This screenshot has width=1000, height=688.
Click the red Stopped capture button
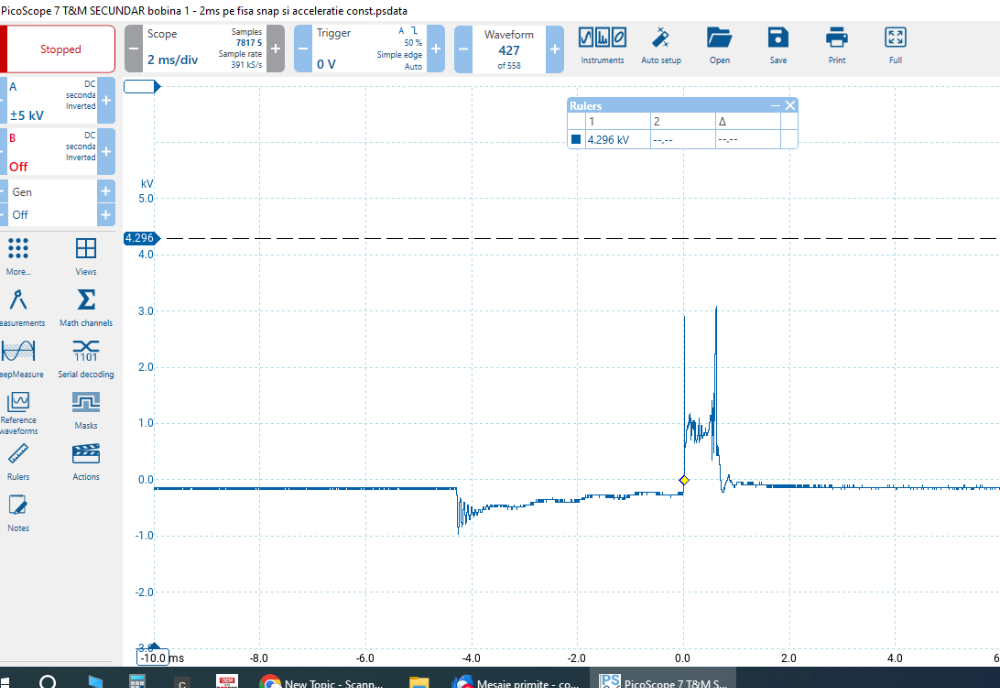[60, 49]
